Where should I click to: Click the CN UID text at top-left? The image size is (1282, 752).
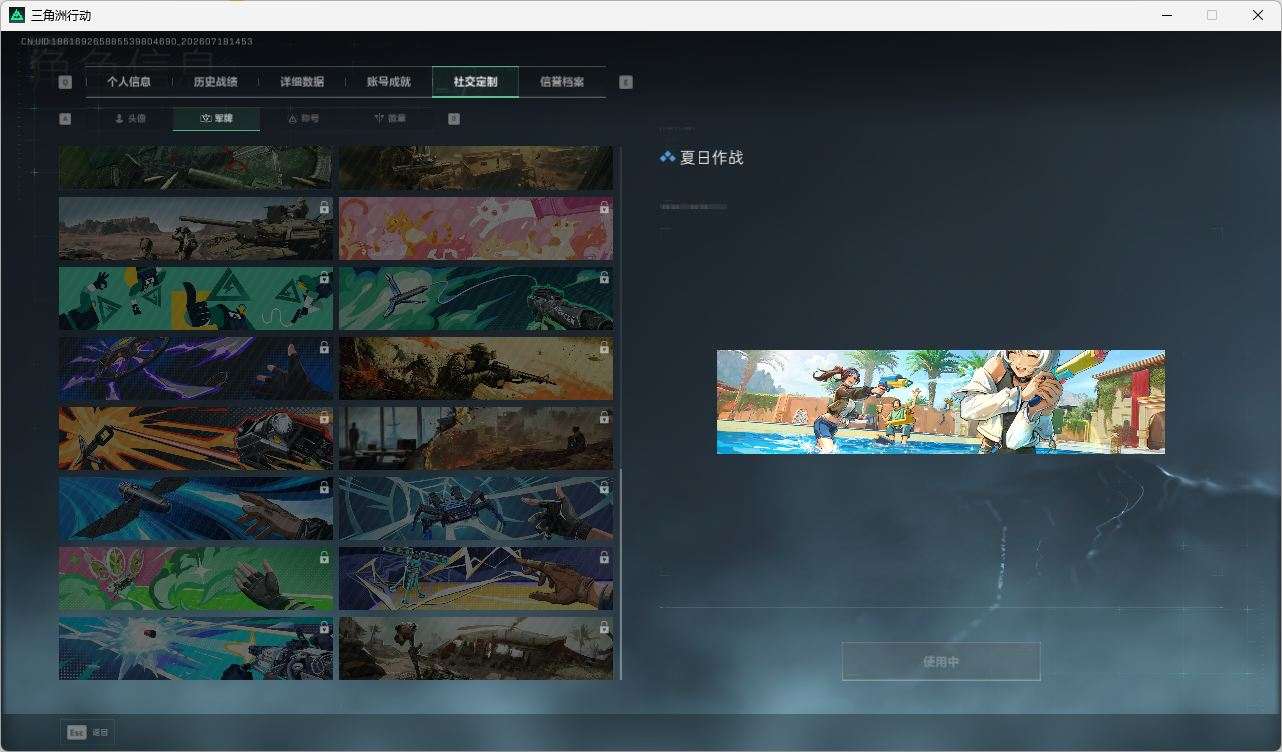point(136,42)
